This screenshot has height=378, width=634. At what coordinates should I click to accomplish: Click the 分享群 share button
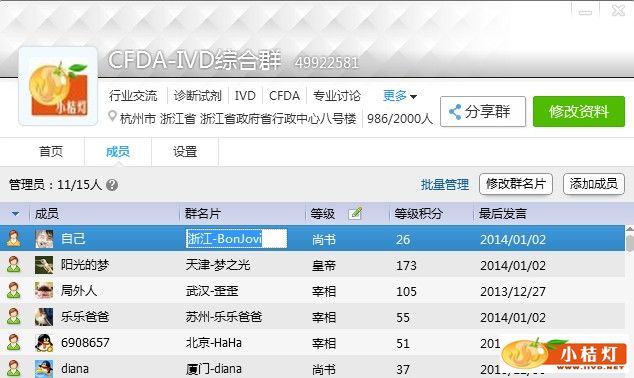[x=483, y=111]
